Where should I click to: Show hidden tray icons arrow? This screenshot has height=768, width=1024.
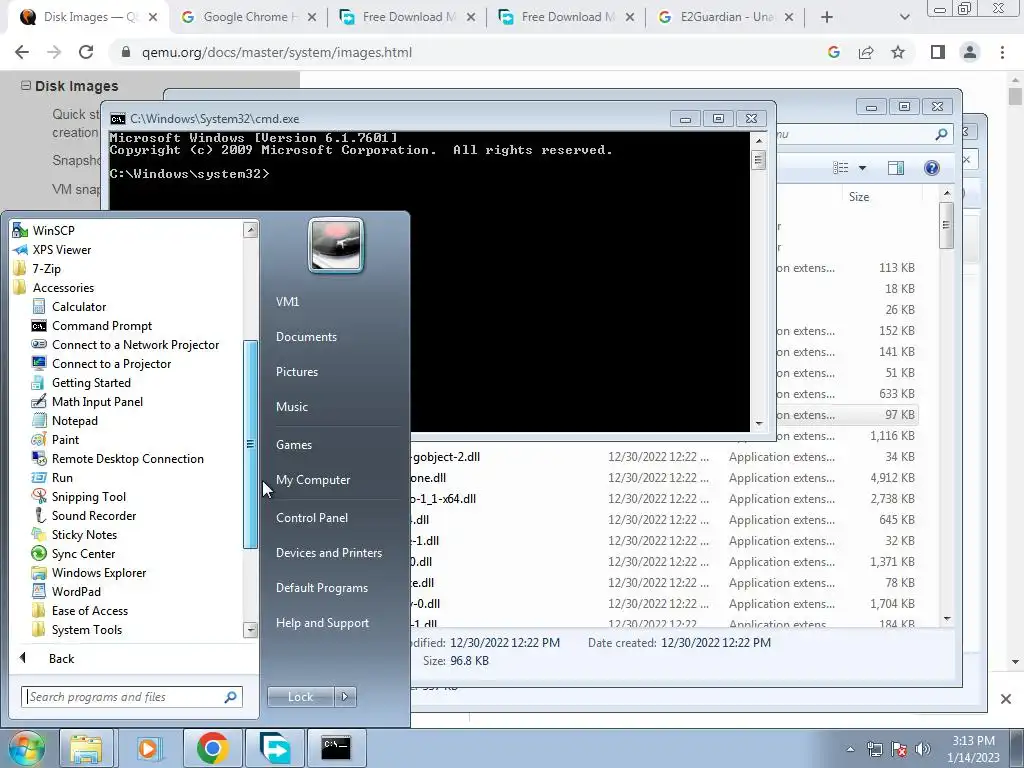[x=850, y=749]
